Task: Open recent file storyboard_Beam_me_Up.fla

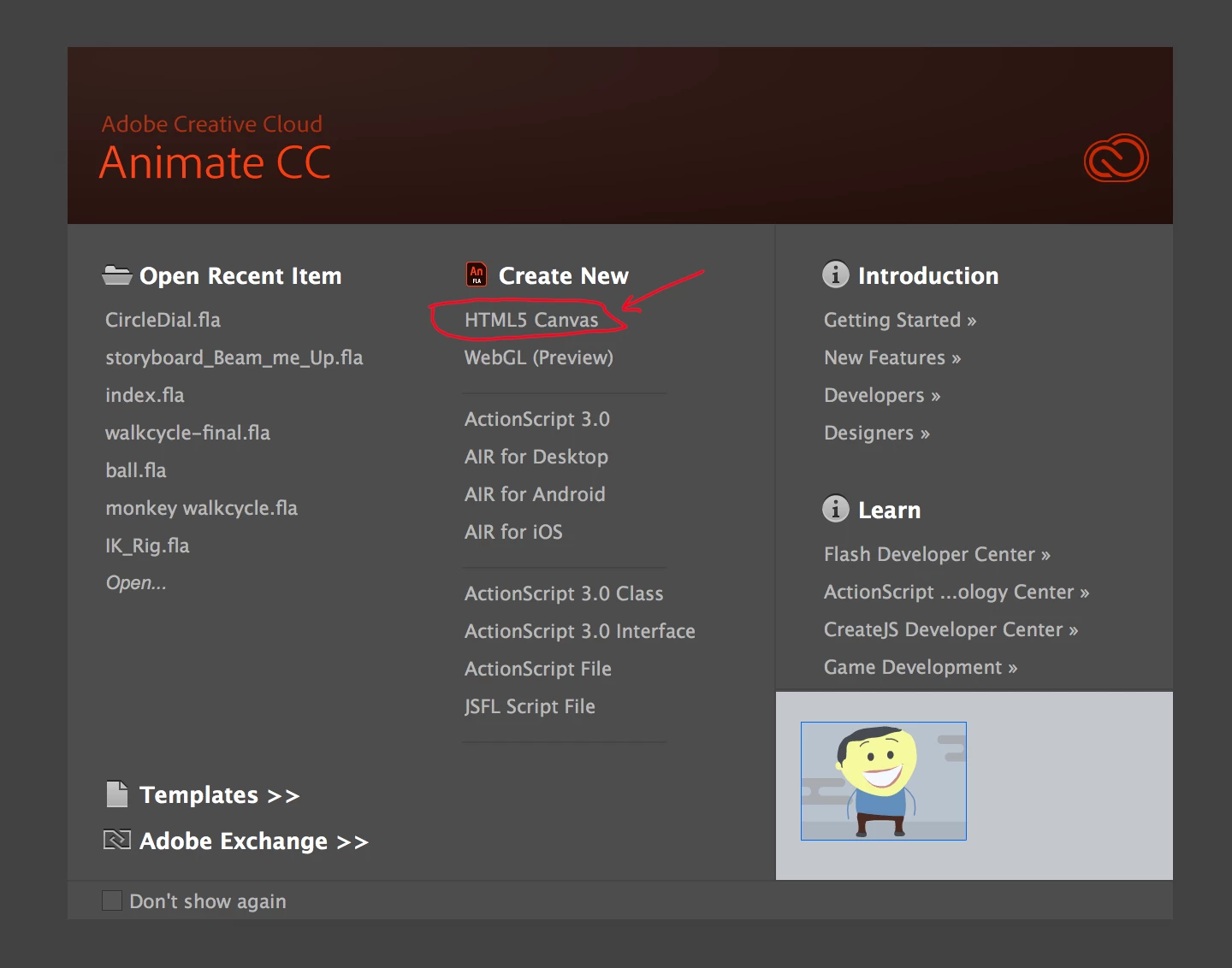Action: click(x=234, y=357)
